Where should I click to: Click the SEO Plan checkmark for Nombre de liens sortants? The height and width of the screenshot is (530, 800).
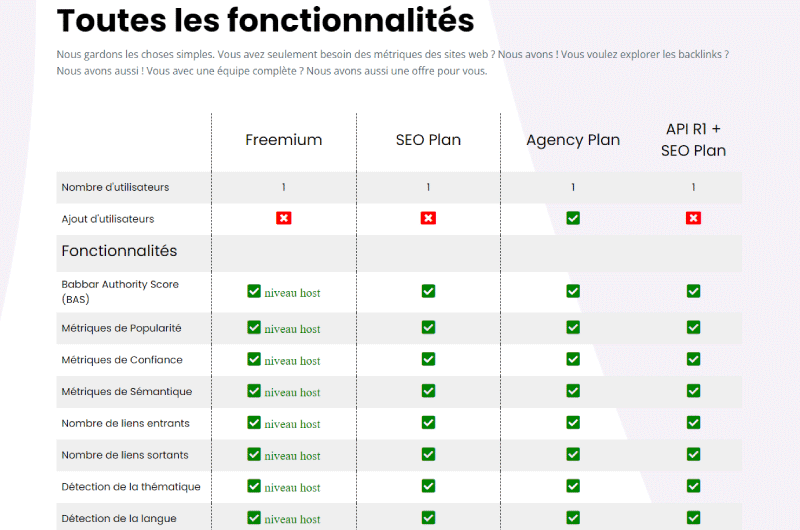point(428,454)
